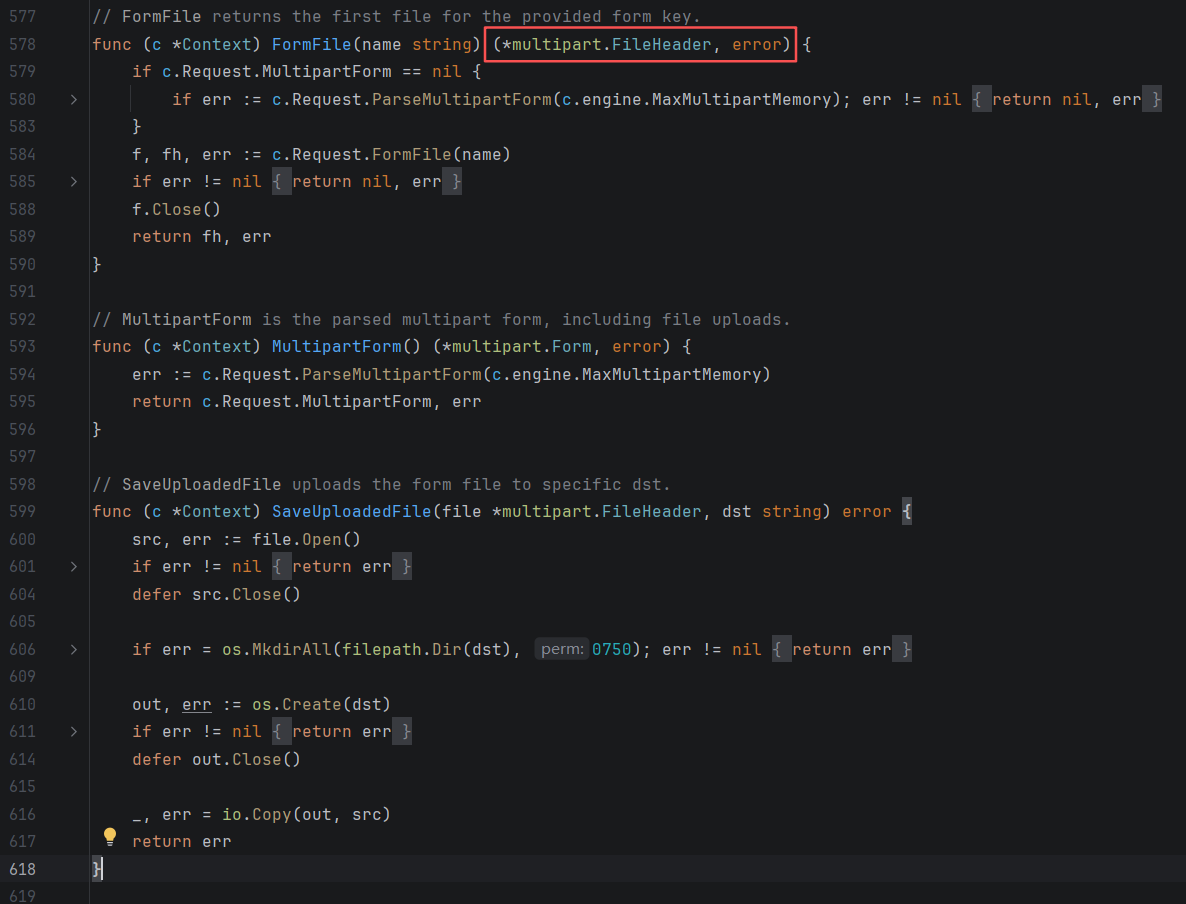The height and width of the screenshot is (904, 1186).
Task: Click the FormFile method name in its declaration
Action: click(x=311, y=44)
